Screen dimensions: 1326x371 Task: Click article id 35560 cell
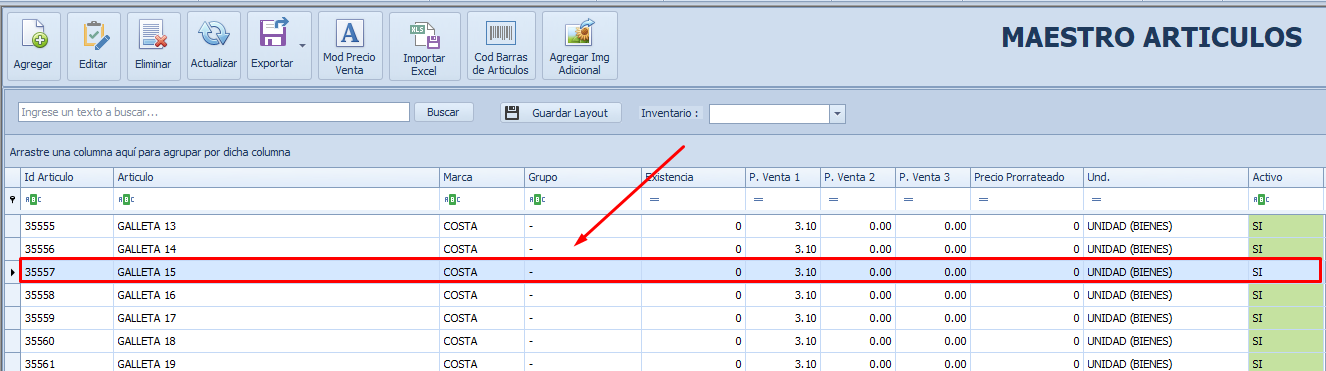(x=67, y=341)
